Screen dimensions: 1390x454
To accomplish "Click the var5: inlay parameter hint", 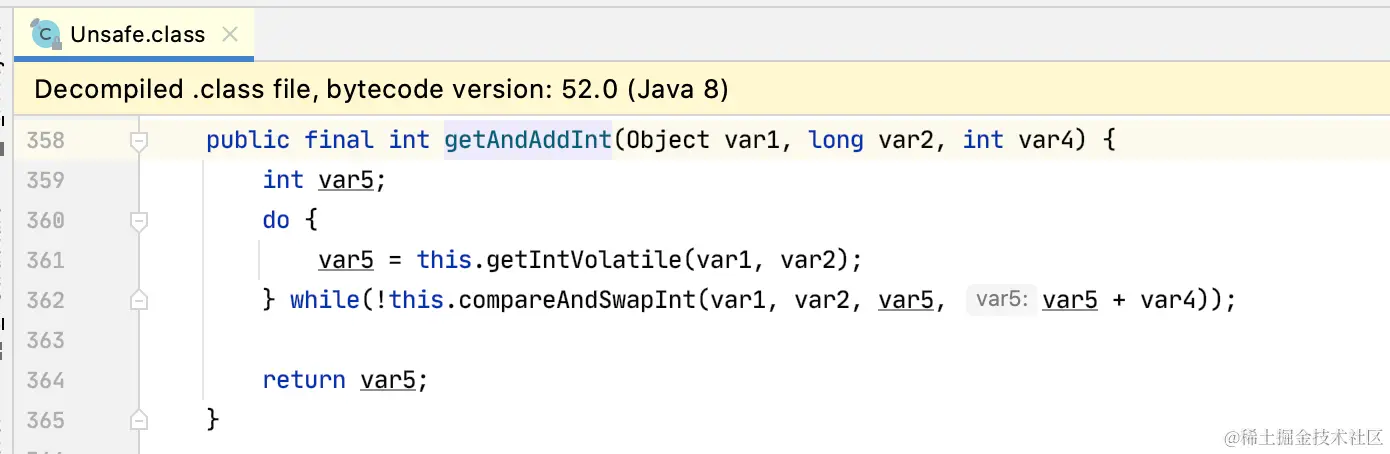I will (1002, 300).
